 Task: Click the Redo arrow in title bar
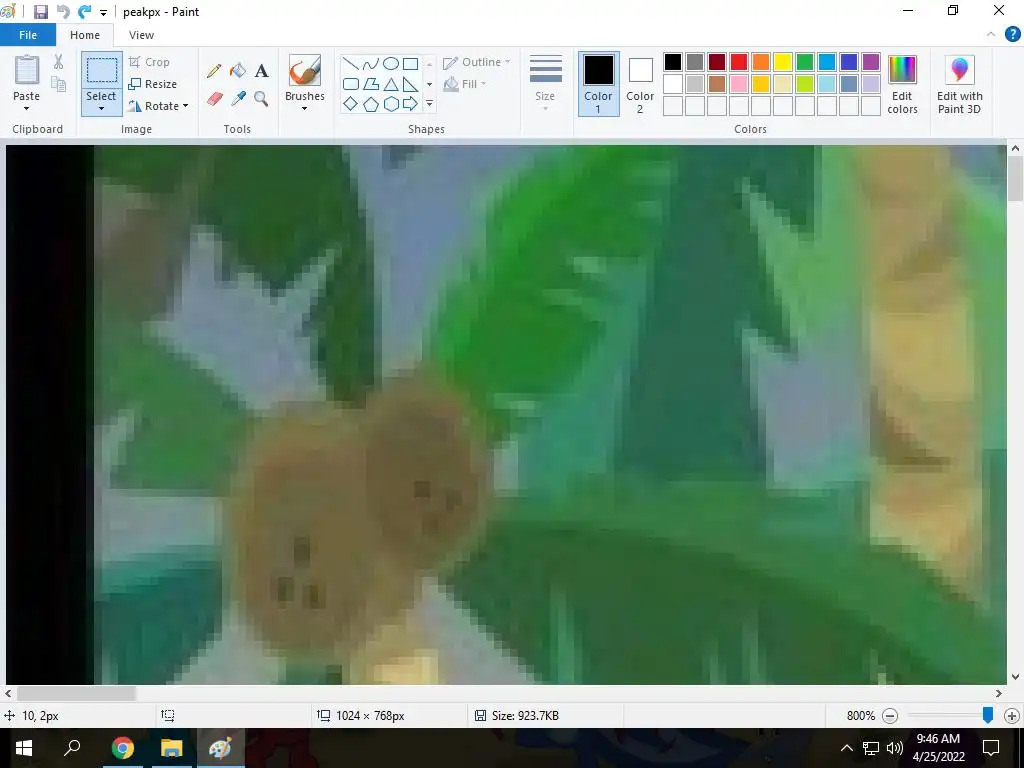84,12
